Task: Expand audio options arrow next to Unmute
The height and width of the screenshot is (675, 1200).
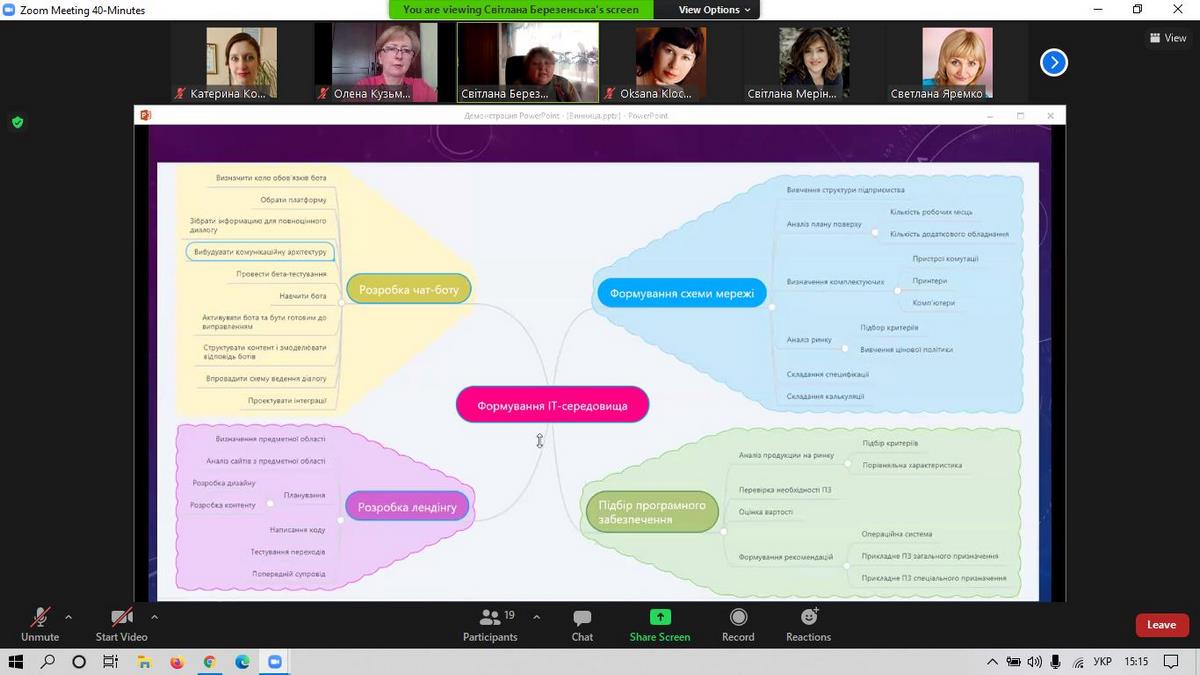Action: [68, 617]
